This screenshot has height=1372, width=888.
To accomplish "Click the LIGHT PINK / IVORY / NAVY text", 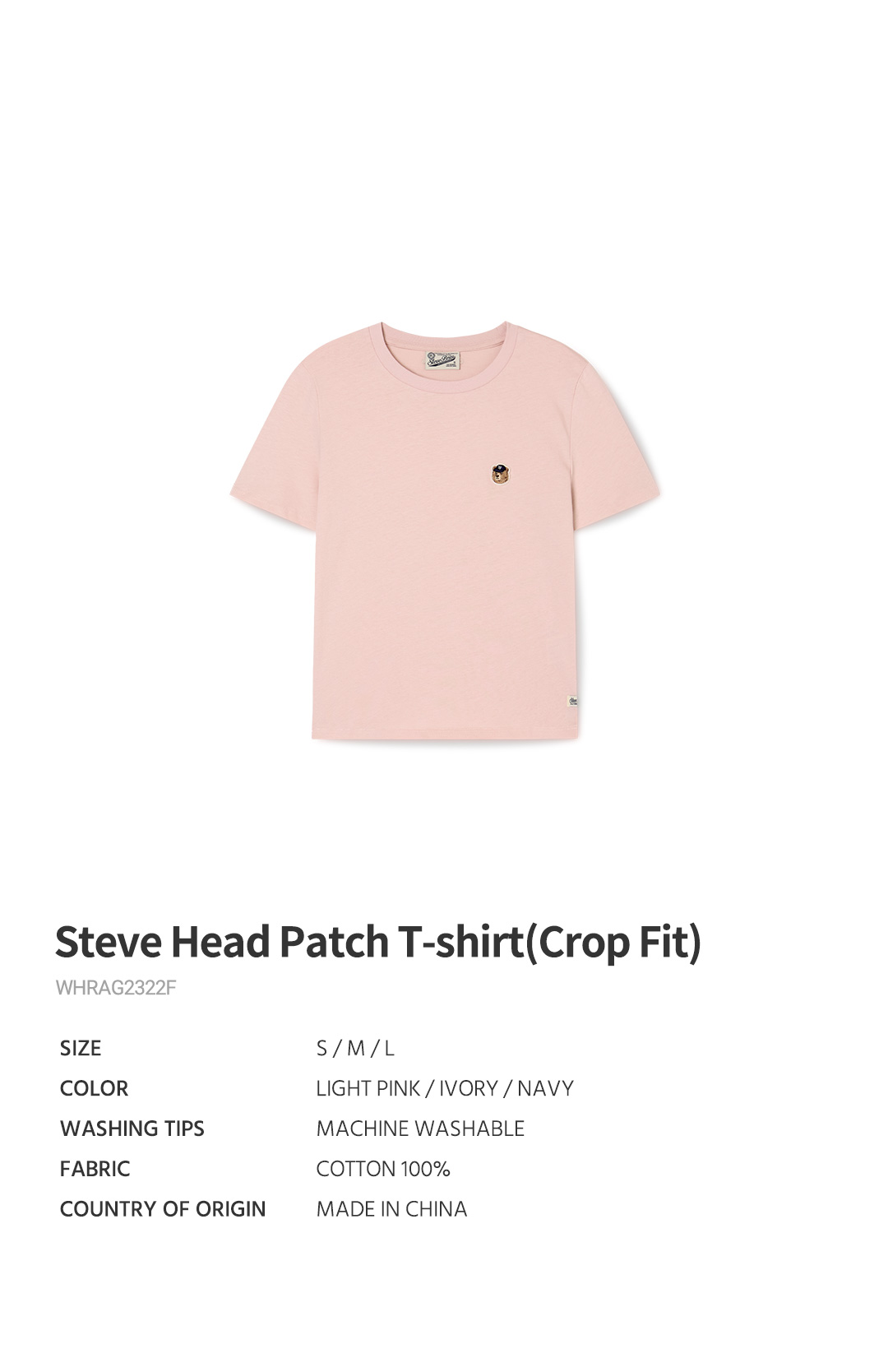I will (x=445, y=1089).
